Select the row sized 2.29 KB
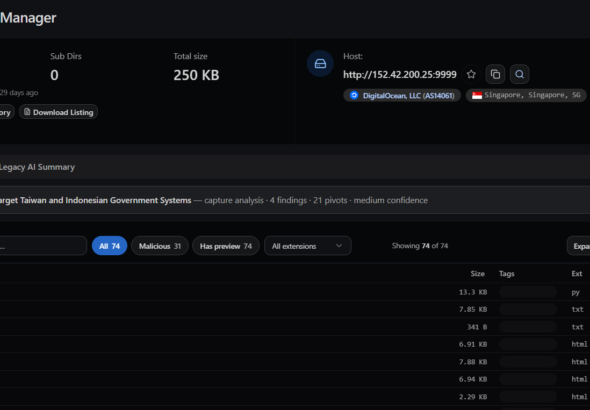Screen dimensions: 590x410 tap(295, 396)
